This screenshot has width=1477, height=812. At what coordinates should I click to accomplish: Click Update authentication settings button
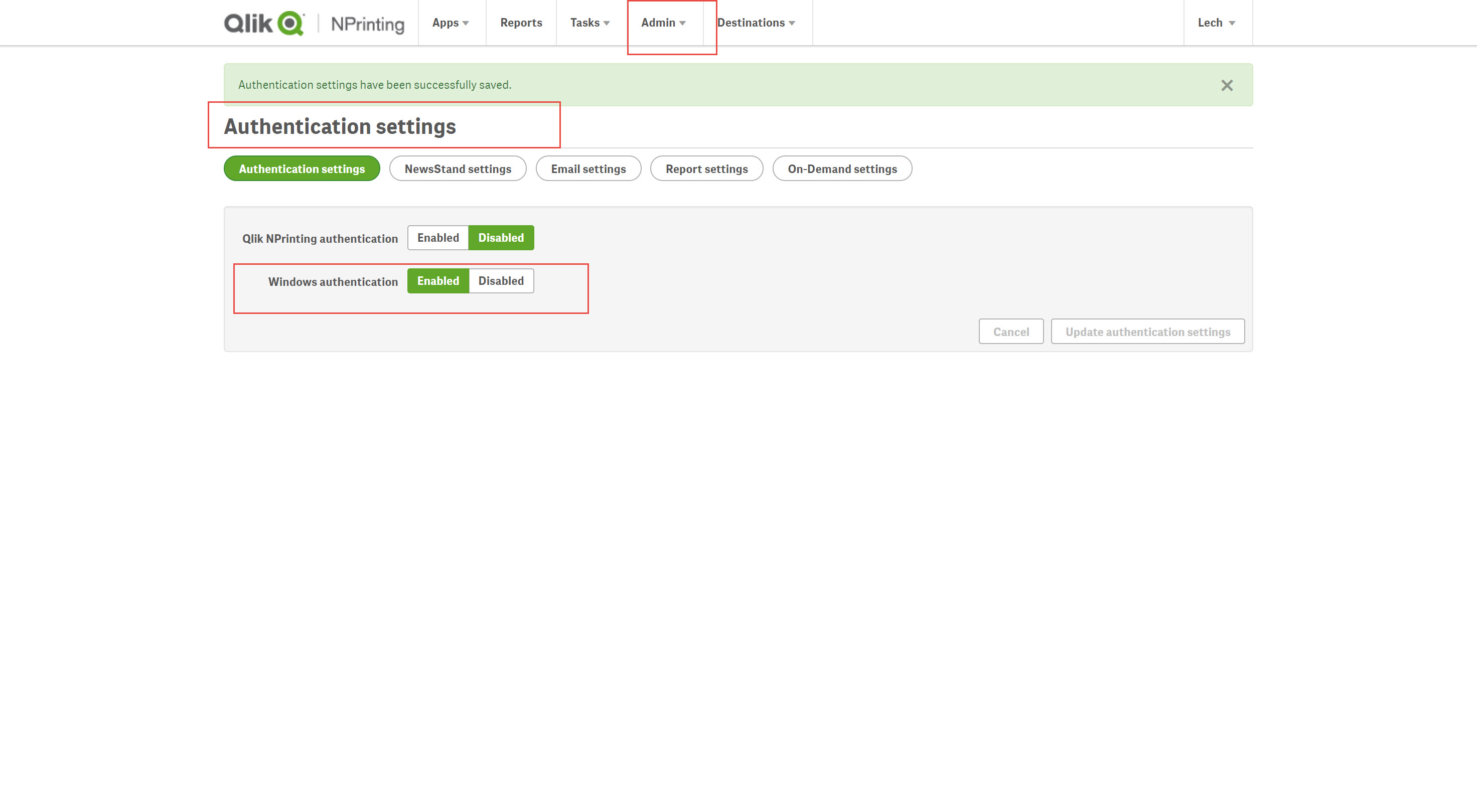1147,332
